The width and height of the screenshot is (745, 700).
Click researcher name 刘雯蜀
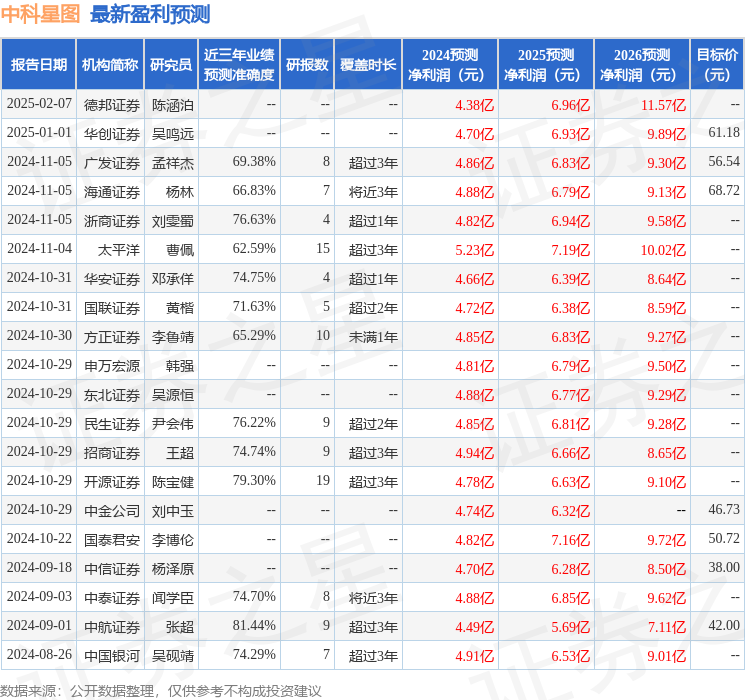[x=172, y=221]
